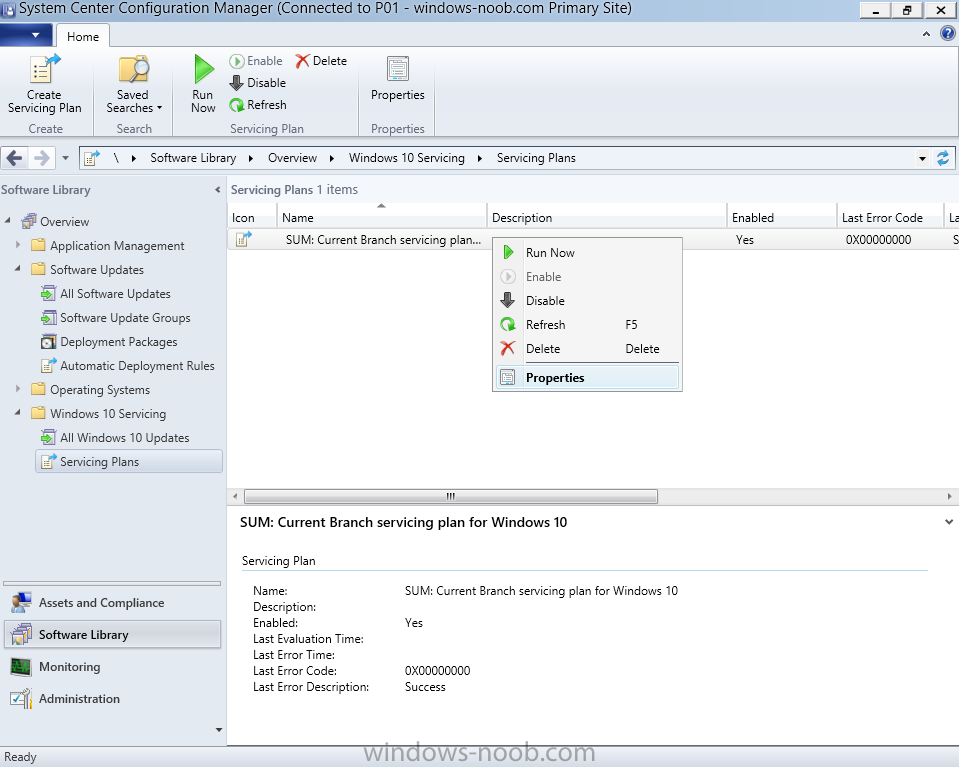Select Application Management folder

click(x=108, y=246)
